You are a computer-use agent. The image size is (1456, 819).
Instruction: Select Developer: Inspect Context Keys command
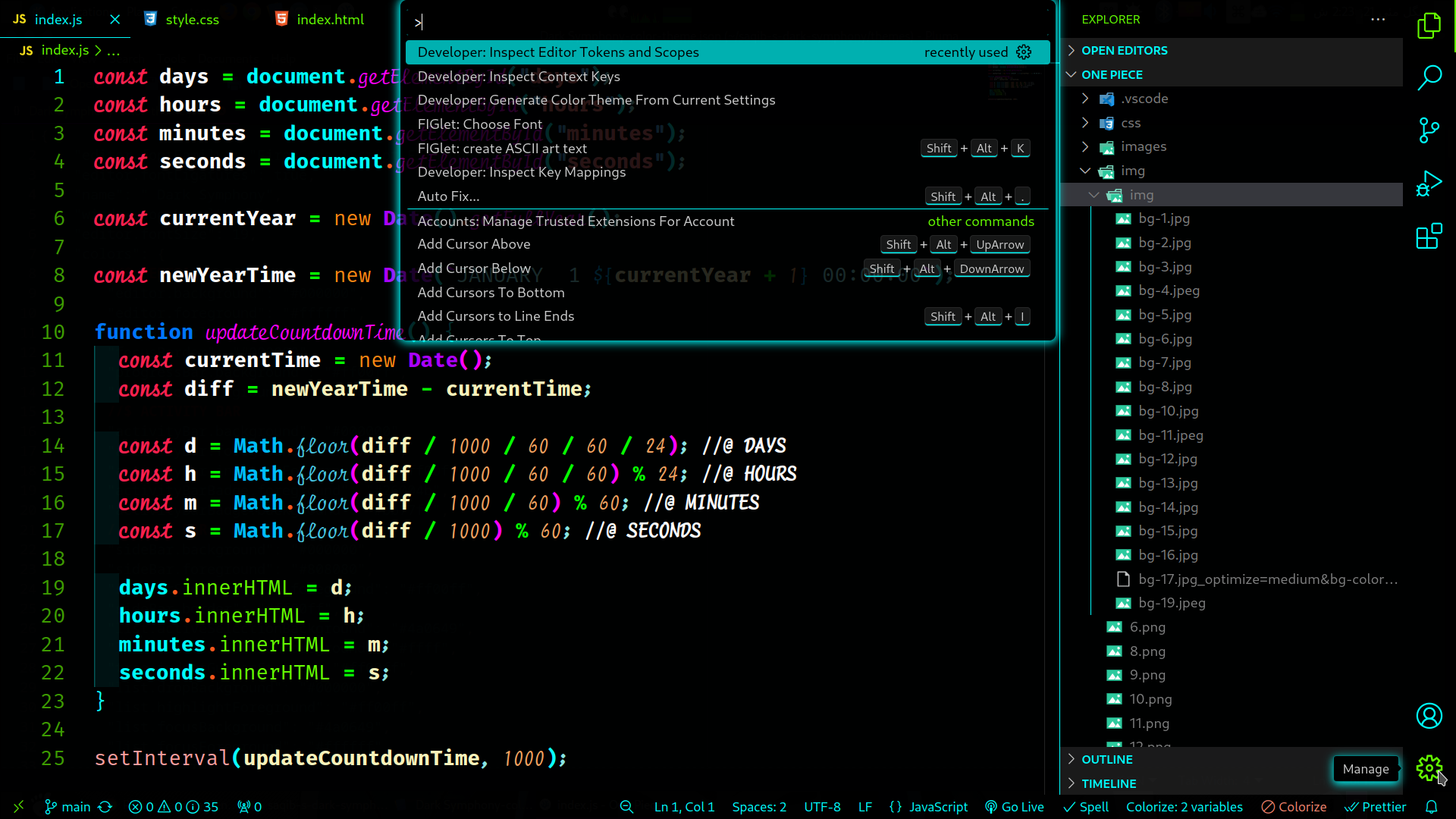[x=519, y=77]
